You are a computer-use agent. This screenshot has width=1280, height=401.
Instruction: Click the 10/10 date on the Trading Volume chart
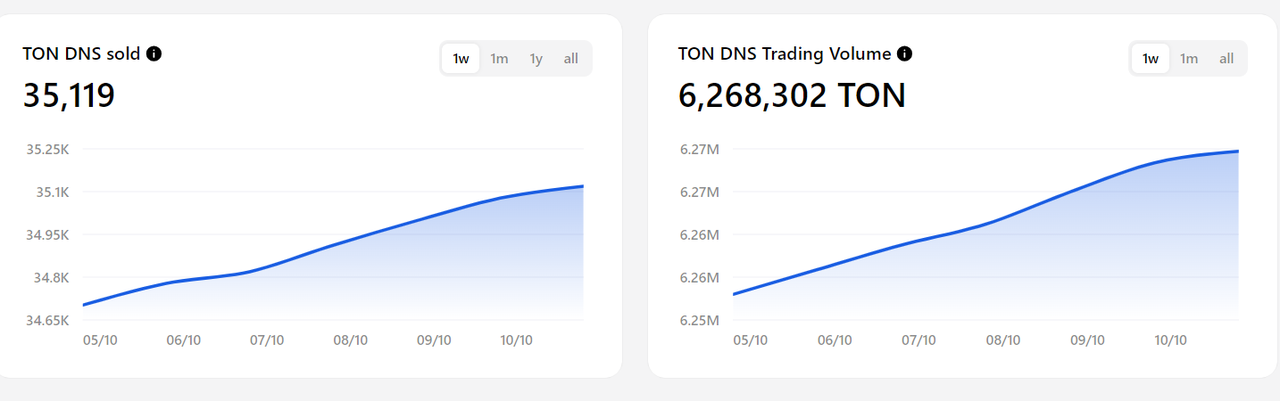point(1170,340)
